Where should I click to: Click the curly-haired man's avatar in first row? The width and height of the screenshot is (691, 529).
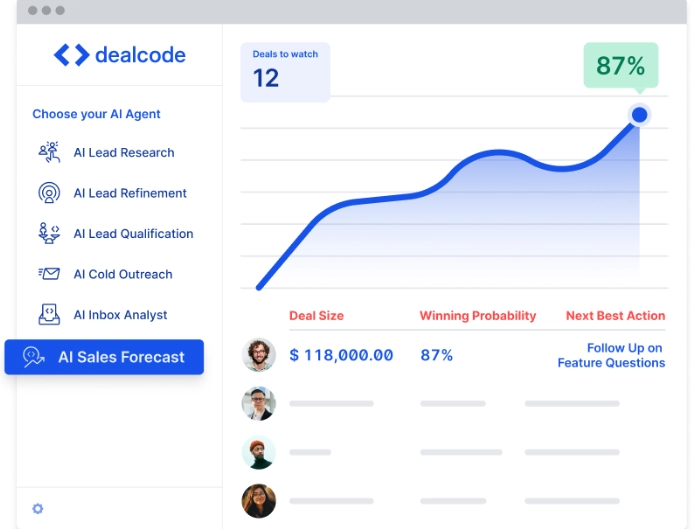pyautogui.click(x=259, y=354)
